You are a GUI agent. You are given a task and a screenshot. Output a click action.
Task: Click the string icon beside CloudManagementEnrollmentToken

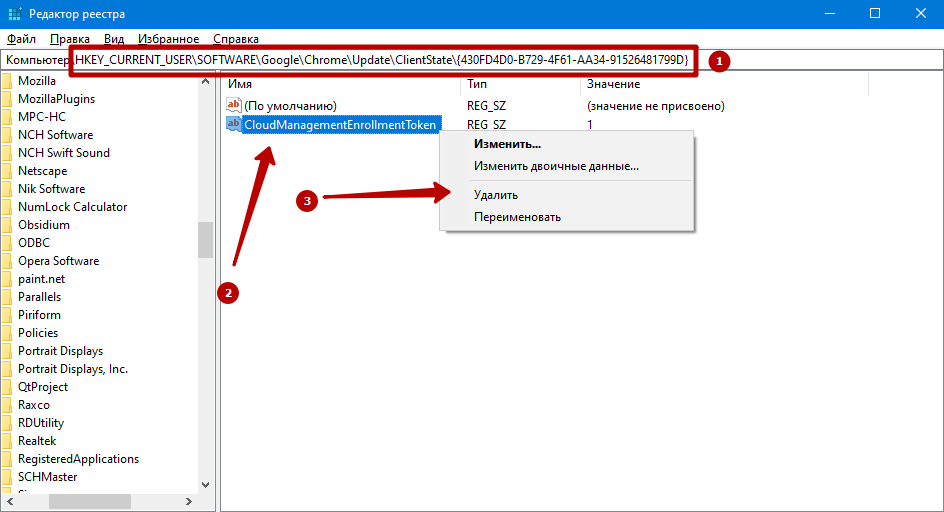[x=234, y=124]
